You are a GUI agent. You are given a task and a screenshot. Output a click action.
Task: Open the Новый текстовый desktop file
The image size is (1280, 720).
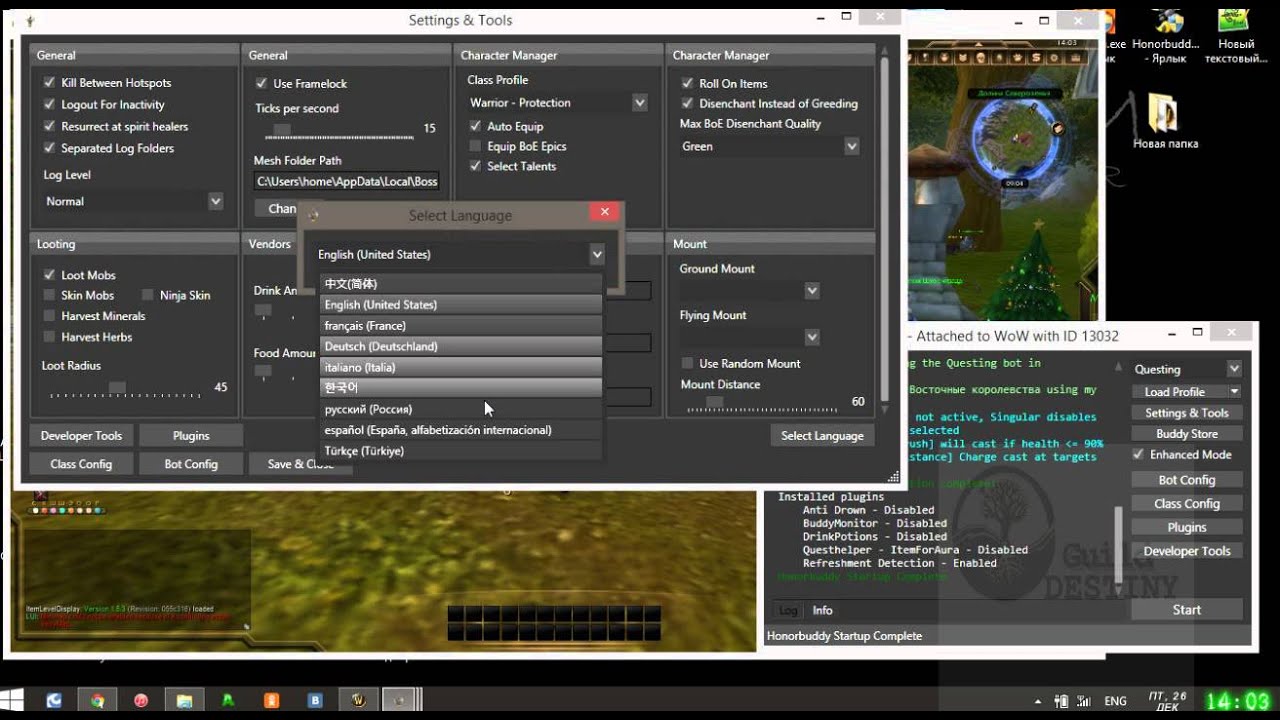pos(1236,36)
